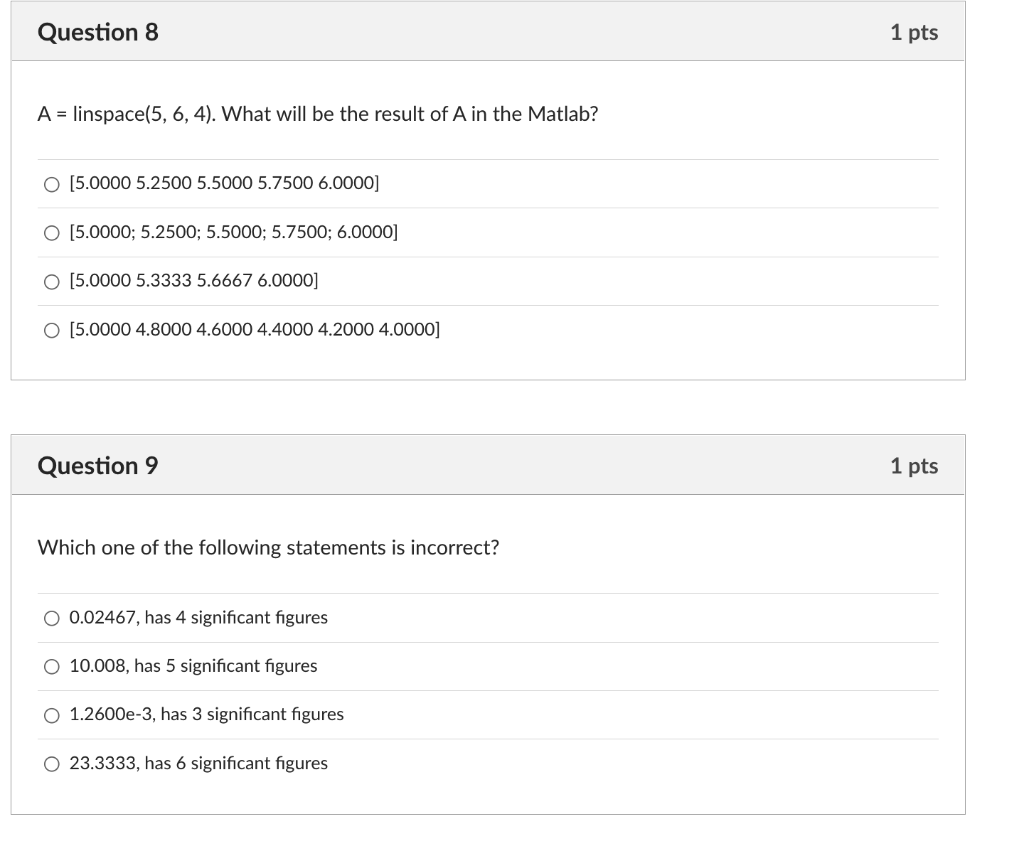Choose '10.008, has 5 significant figures'
Viewport: 1024px width, 846px height.
coord(192,665)
